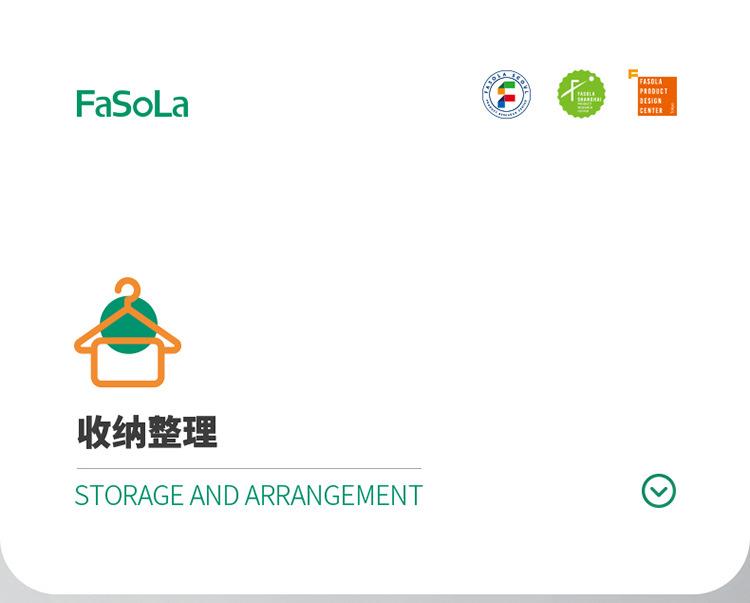This screenshot has width=750, height=603.
Task: Click the hook of the hanger icon
Action: pos(128,288)
